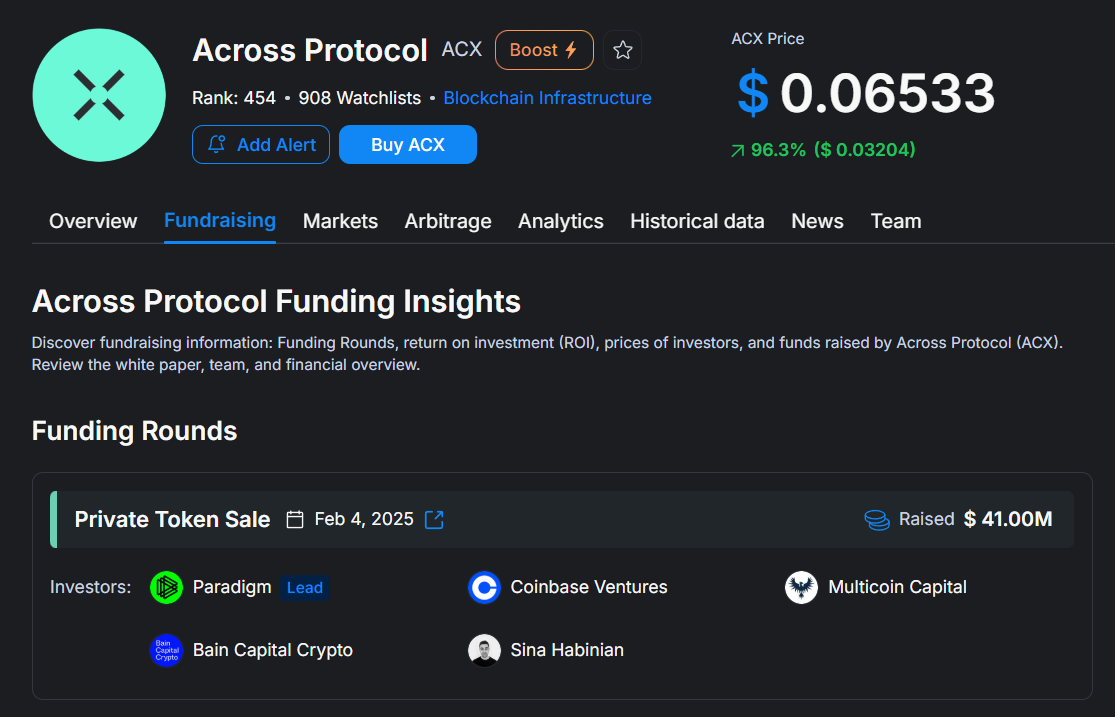Open the Historical data tab
The image size is (1115, 717).
(x=697, y=221)
